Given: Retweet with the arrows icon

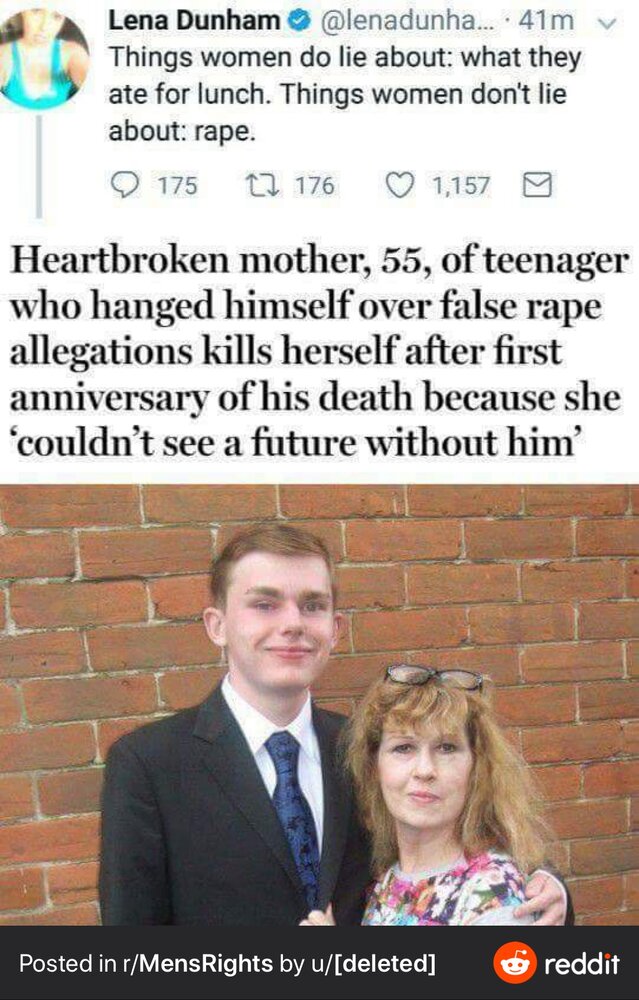Looking at the screenshot, I should click(x=263, y=185).
